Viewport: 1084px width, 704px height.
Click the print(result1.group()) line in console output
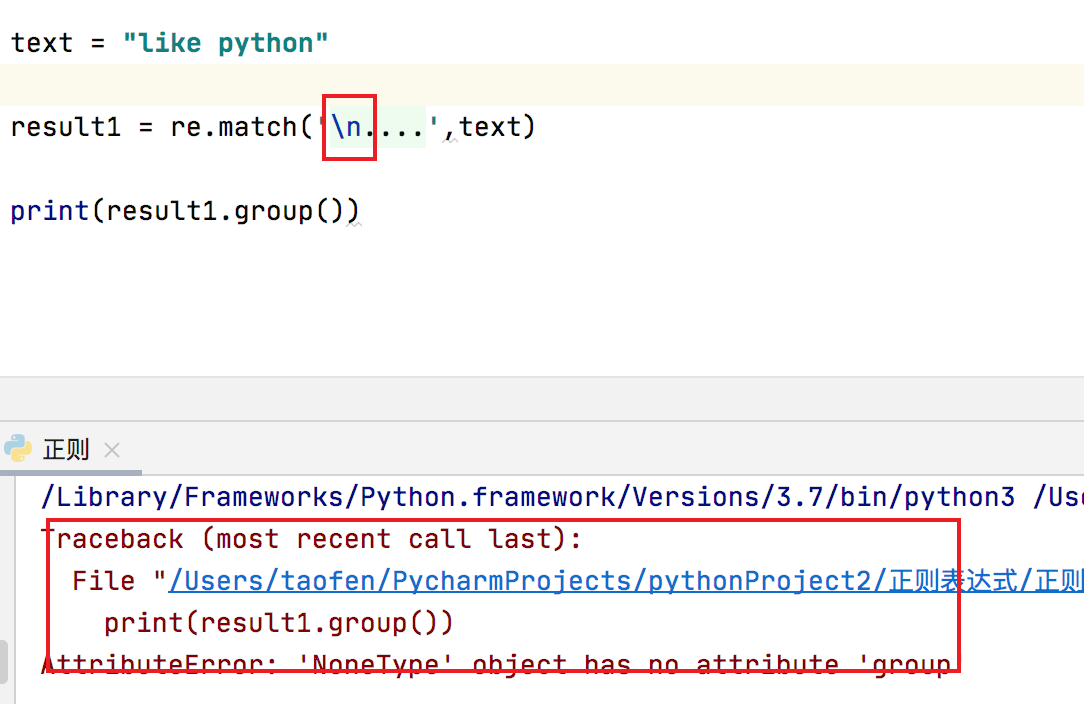tap(279, 623)
